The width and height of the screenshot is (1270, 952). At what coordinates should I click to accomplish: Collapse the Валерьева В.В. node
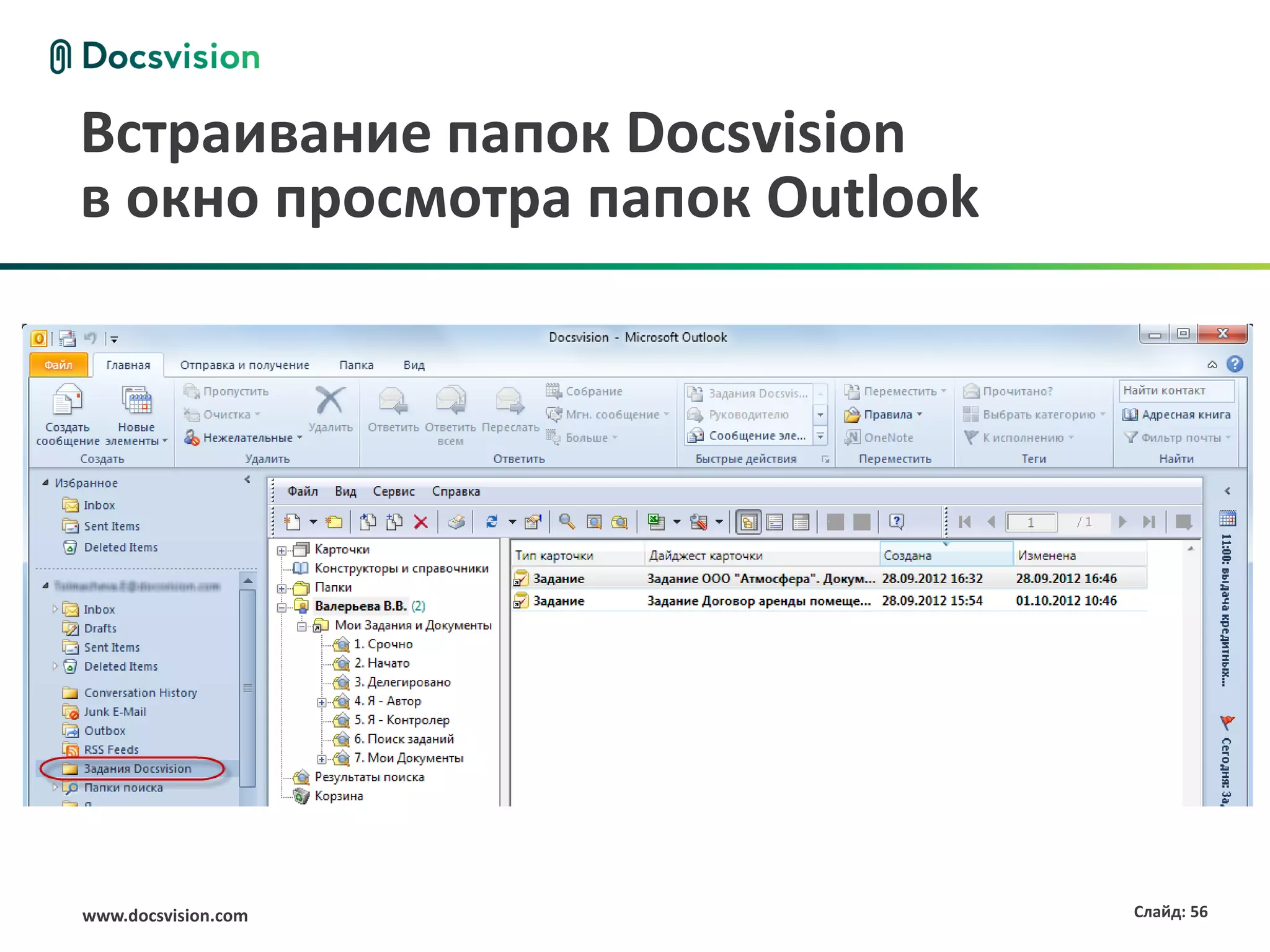pos(282,607)
